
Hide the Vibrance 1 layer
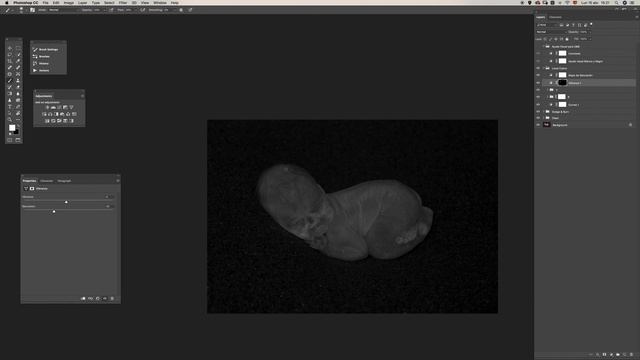point(538,83)
